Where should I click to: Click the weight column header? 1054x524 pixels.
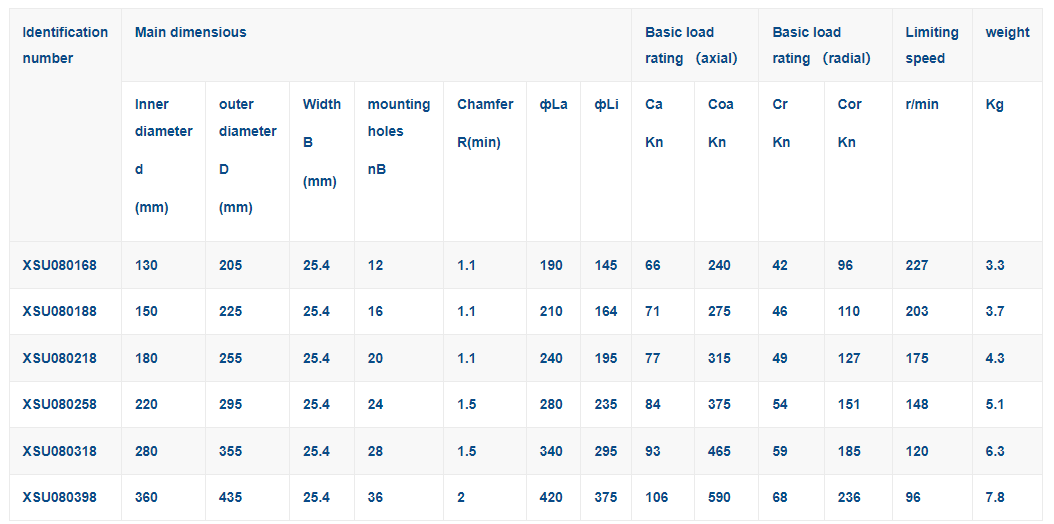[x=1007, y=32]
